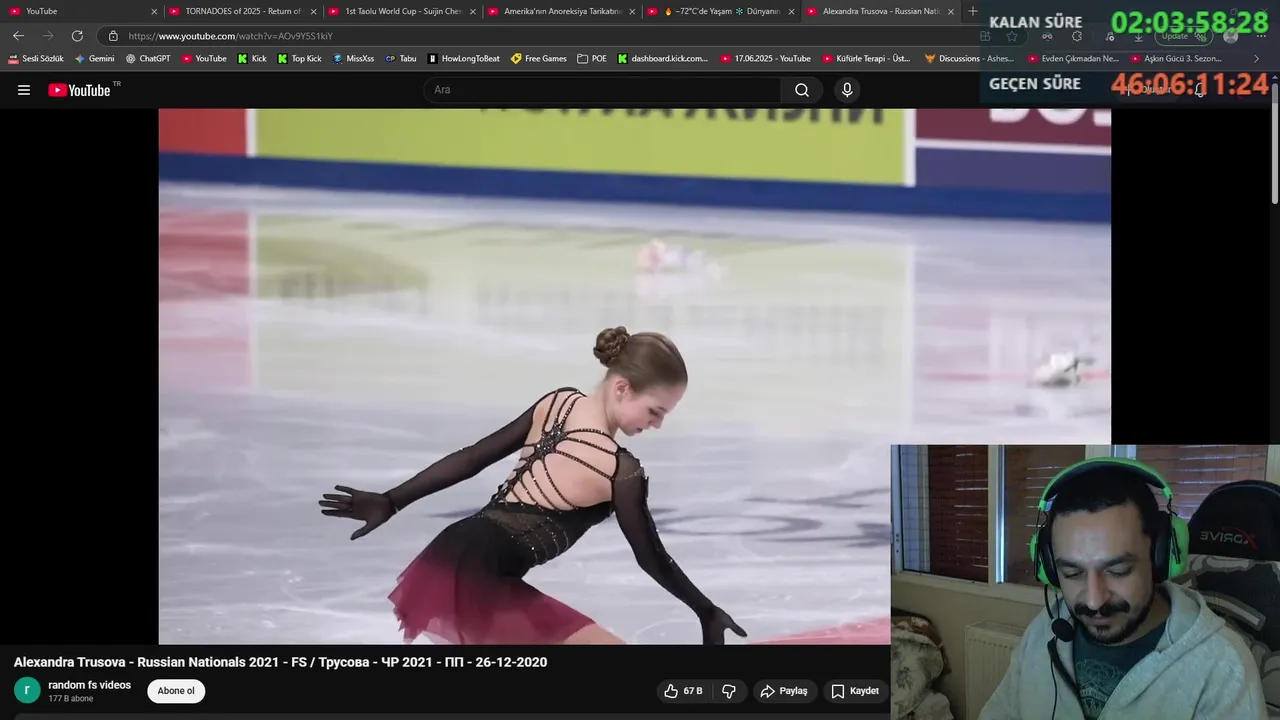Screen dimensions: 1280x720
Task: Open the Discussions - Ashes bookmark
Action: [x=969, y=59]
